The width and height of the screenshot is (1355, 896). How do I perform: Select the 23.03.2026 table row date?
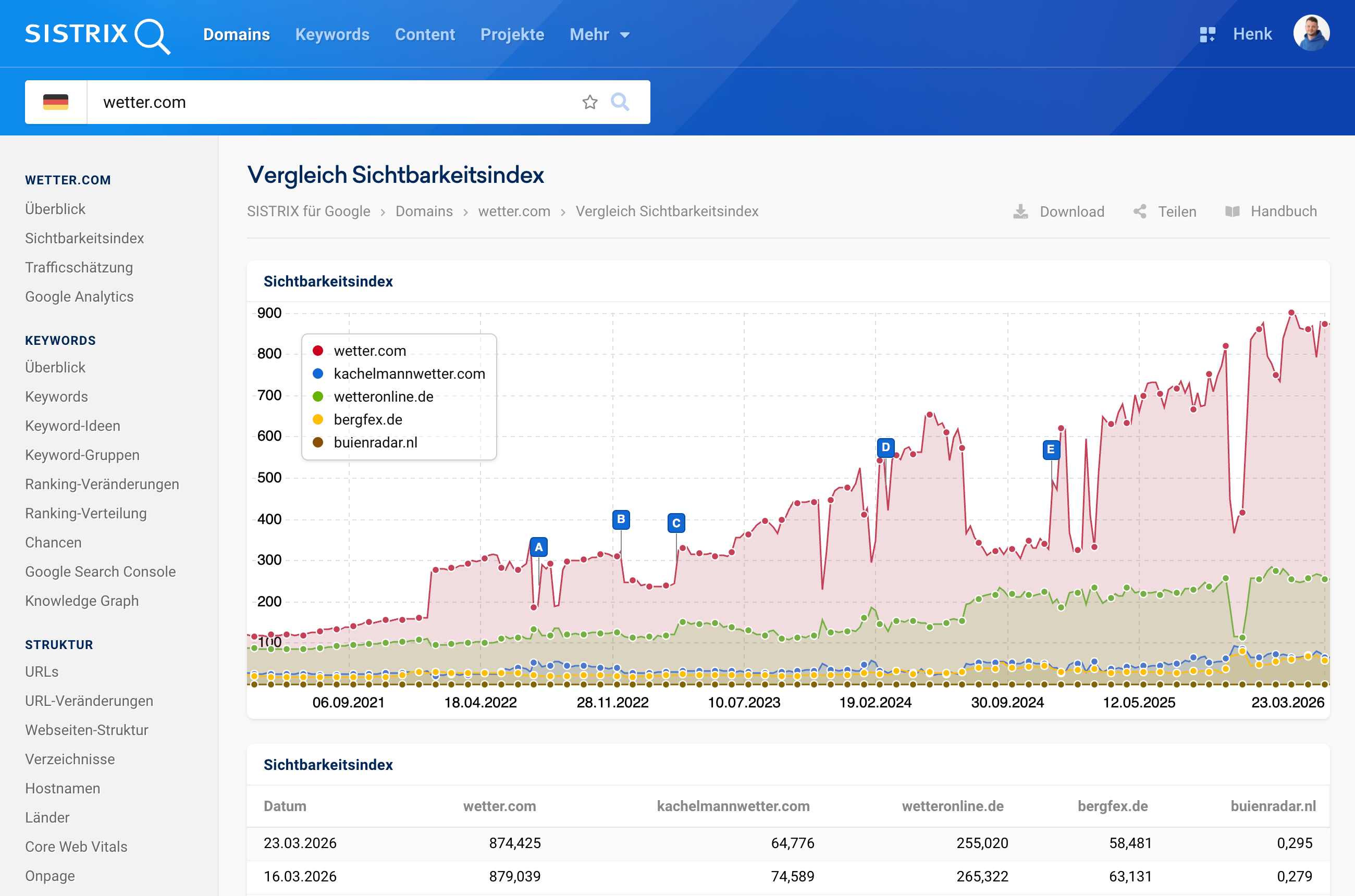[300, 843]
